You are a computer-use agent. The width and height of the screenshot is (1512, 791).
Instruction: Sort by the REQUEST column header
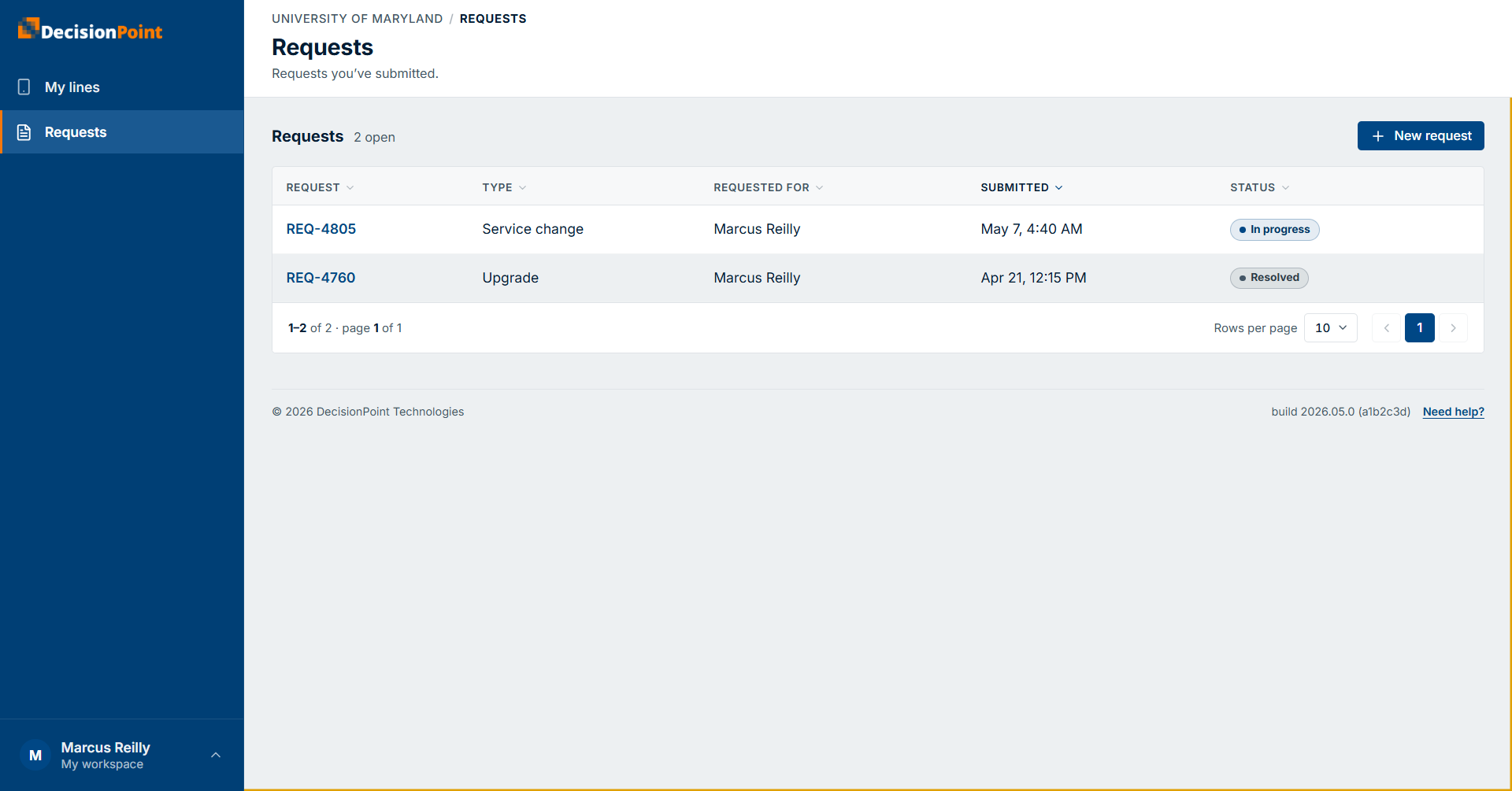320,187
